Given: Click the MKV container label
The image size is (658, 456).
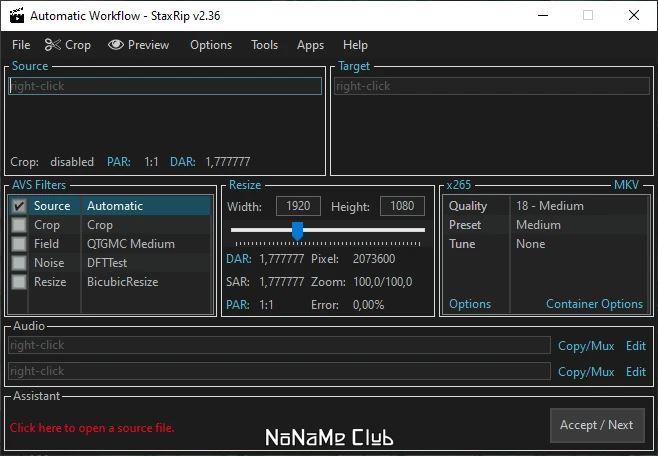Looking at the screenshot, I should (x=626, y=185).
